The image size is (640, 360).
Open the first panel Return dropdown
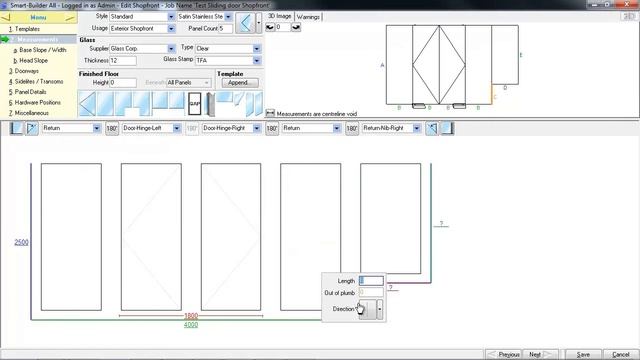tap(96, 128)
